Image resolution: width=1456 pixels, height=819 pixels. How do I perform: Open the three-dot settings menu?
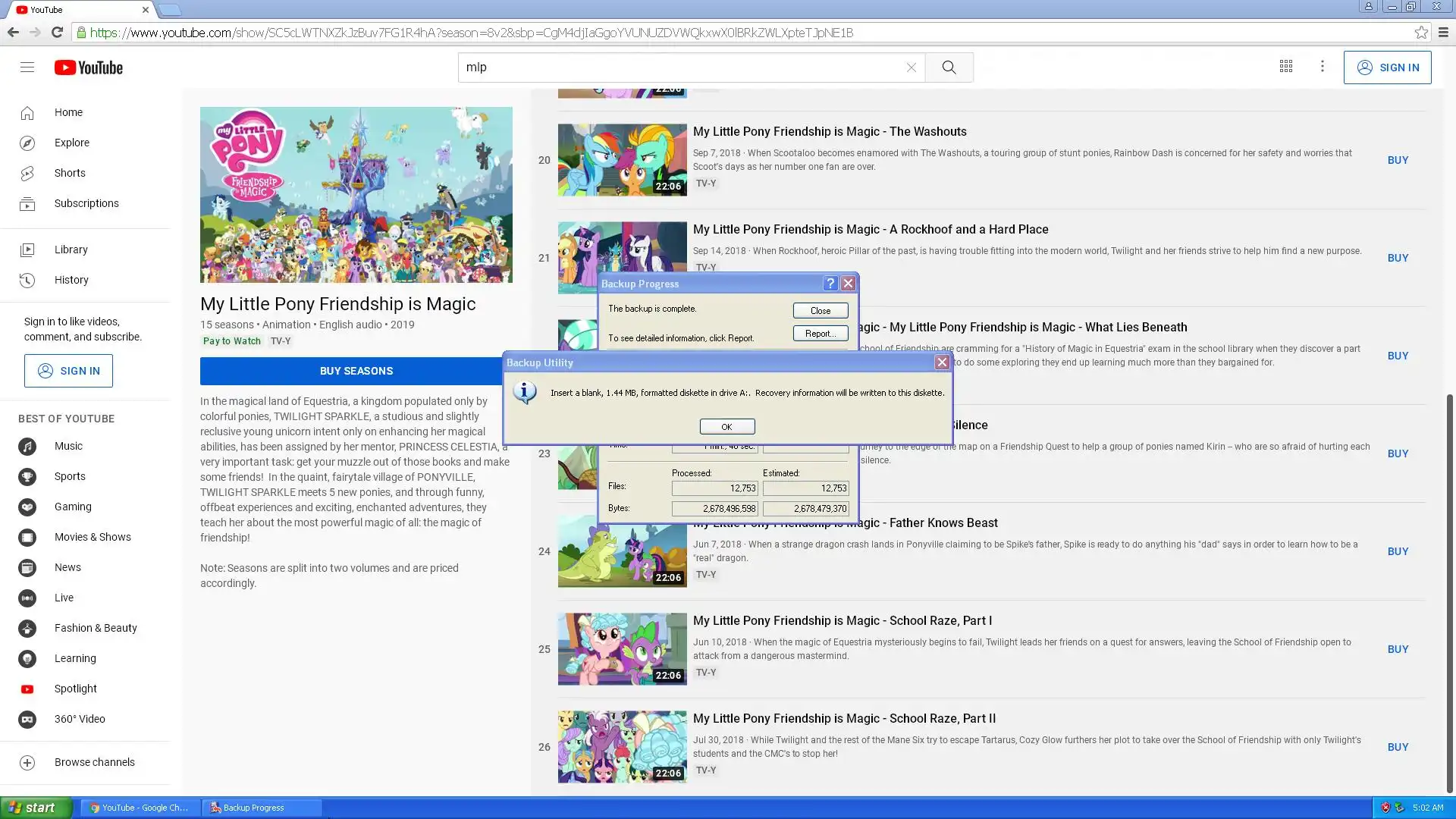(x=1323, y=67)
